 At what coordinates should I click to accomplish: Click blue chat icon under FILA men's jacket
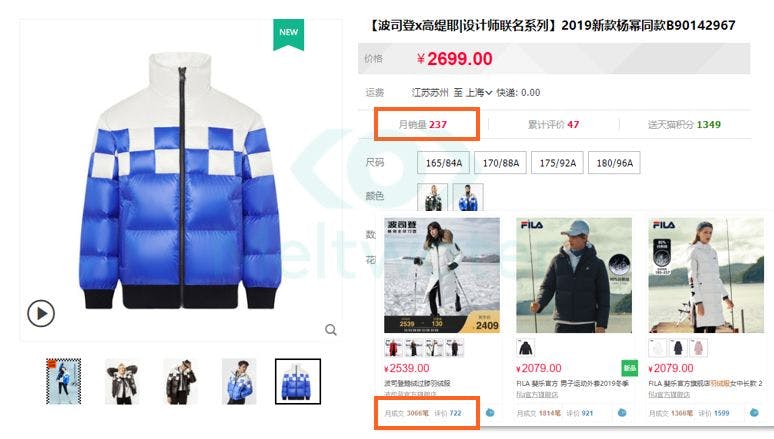click(622, 412)
